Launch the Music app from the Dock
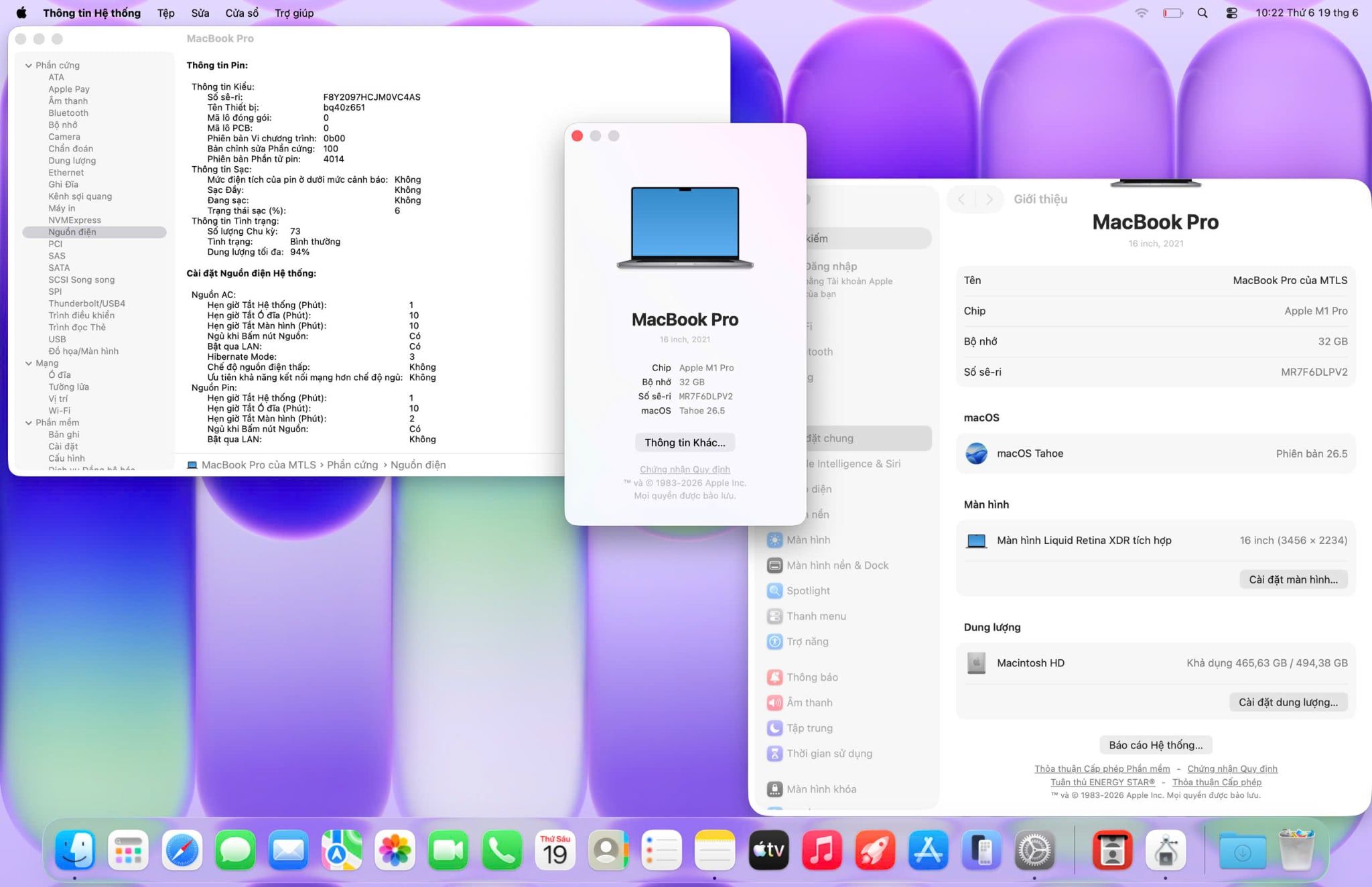Viewport: 1372px width, 887px height. coord(821,850)
